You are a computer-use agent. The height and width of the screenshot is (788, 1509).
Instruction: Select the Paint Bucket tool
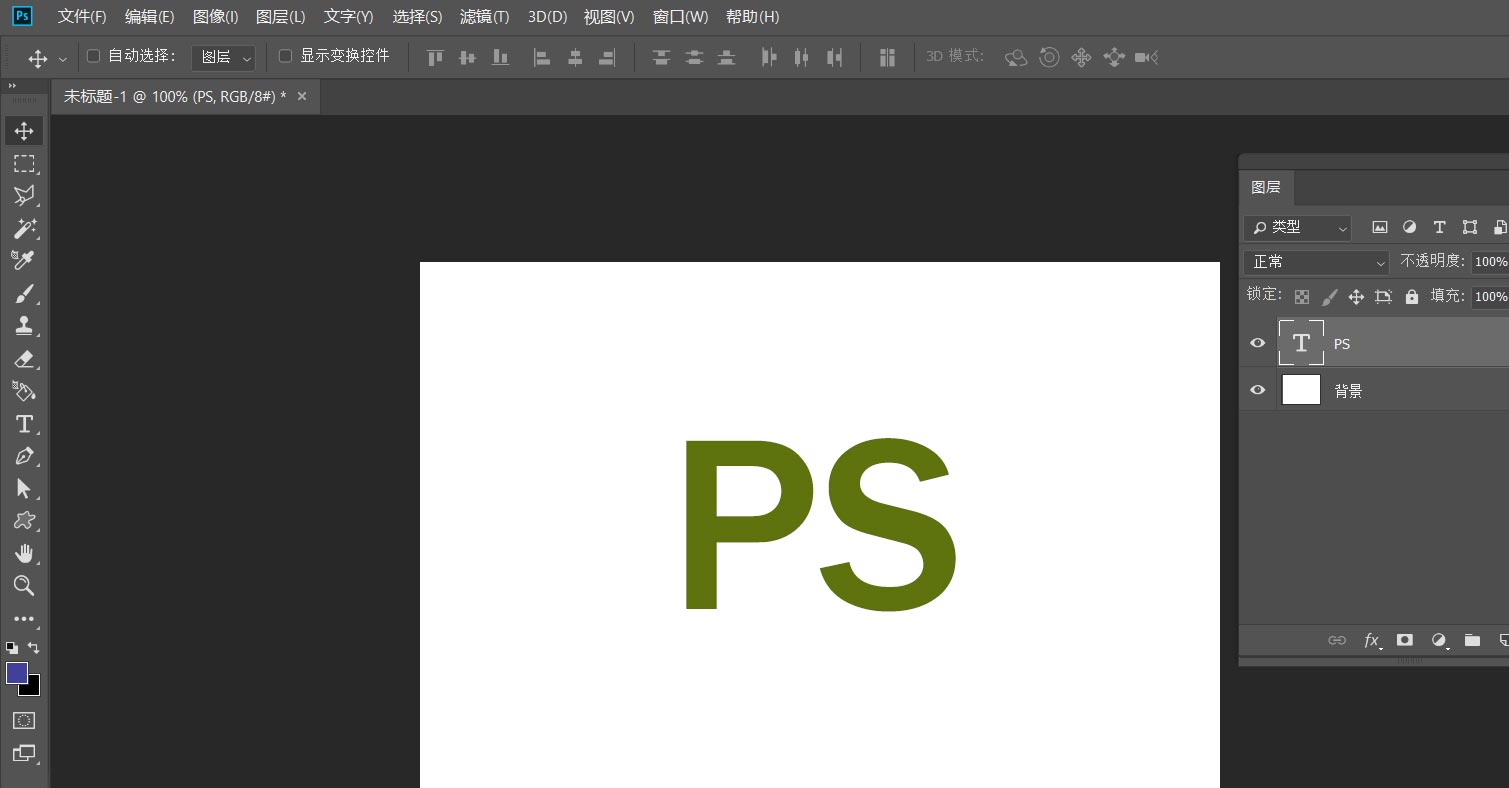tap(24, 391)
